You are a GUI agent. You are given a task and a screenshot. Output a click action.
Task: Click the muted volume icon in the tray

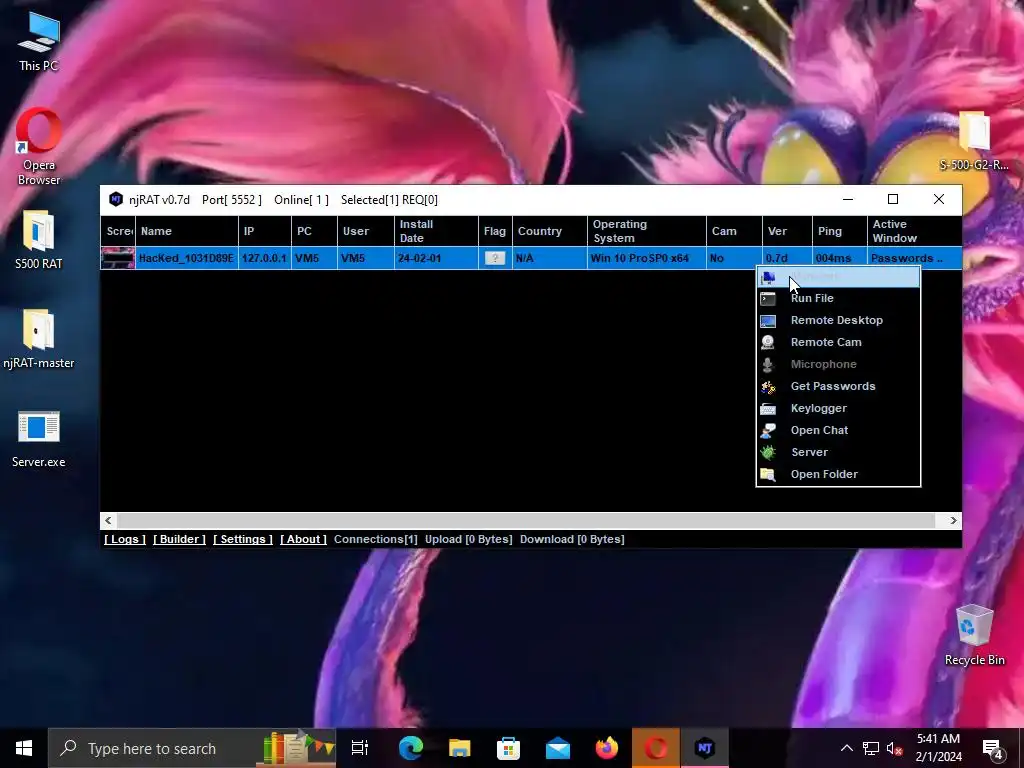pos(894,748)
